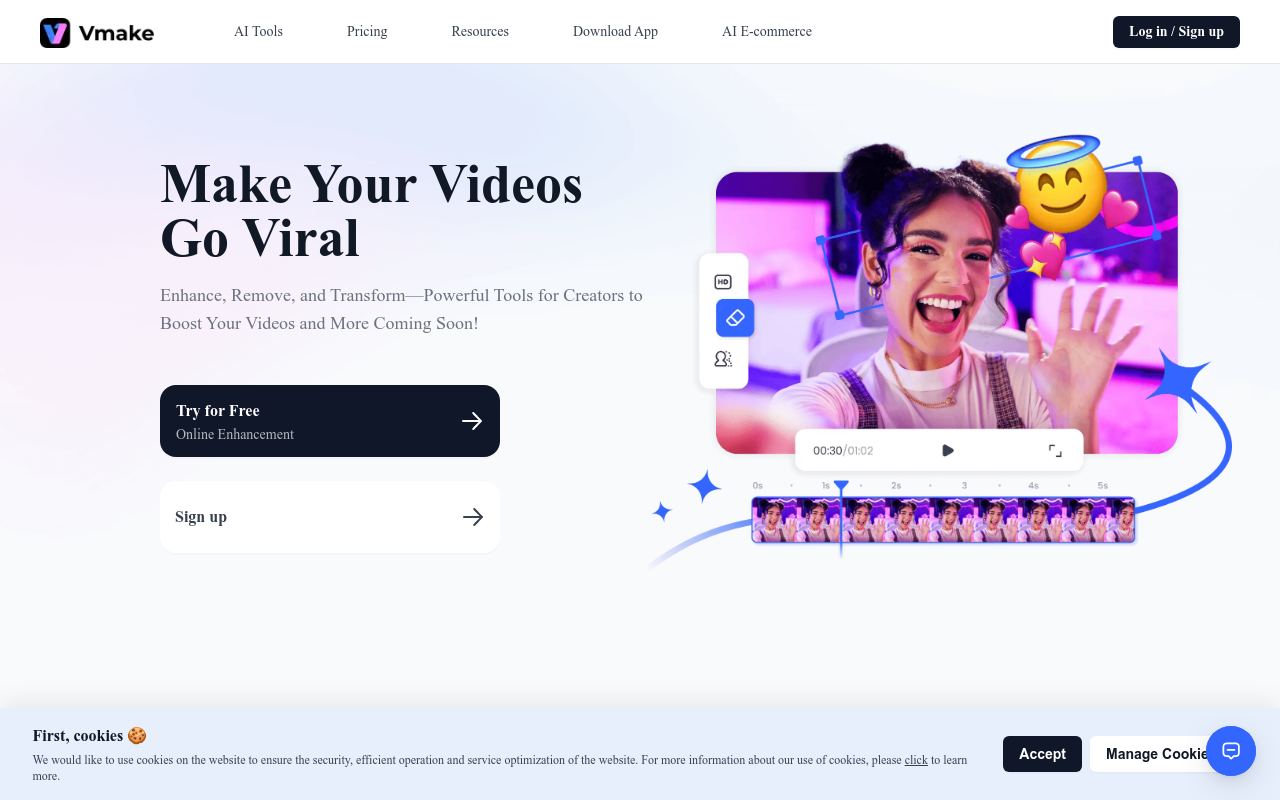Toggle fullscreen on the preview player
This screenshot has height=800, width=1280.
pyautogui.click(x=1055, y=451)
